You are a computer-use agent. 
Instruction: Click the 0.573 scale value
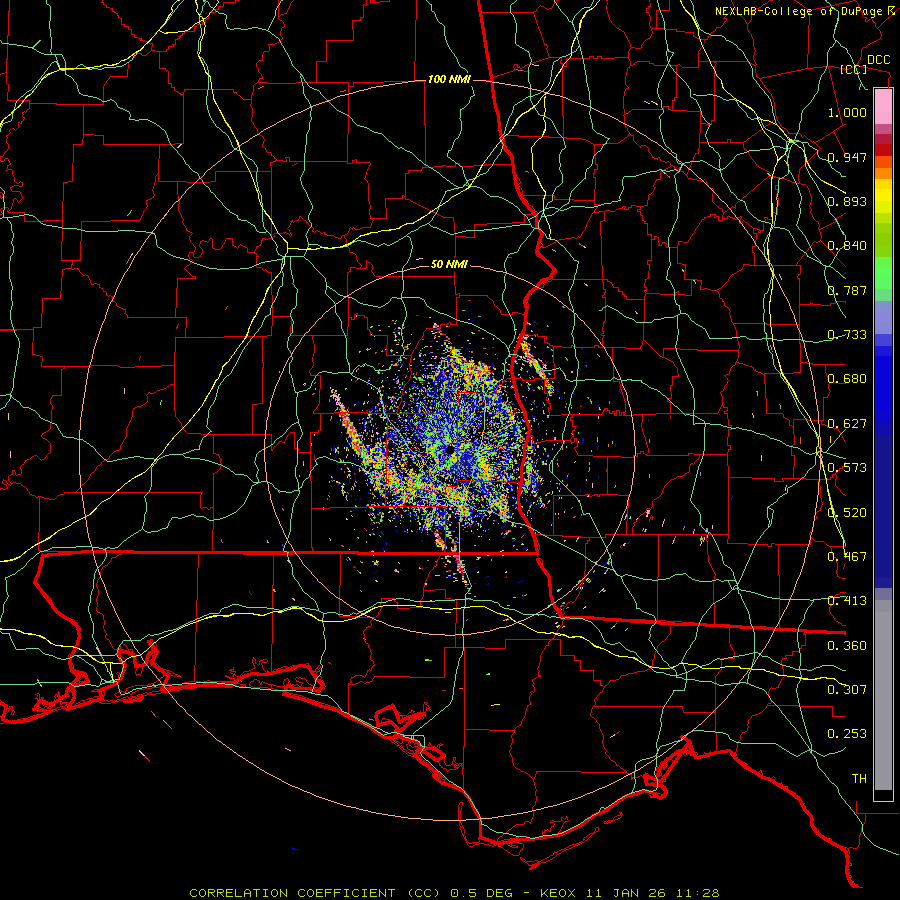point(847,467)
